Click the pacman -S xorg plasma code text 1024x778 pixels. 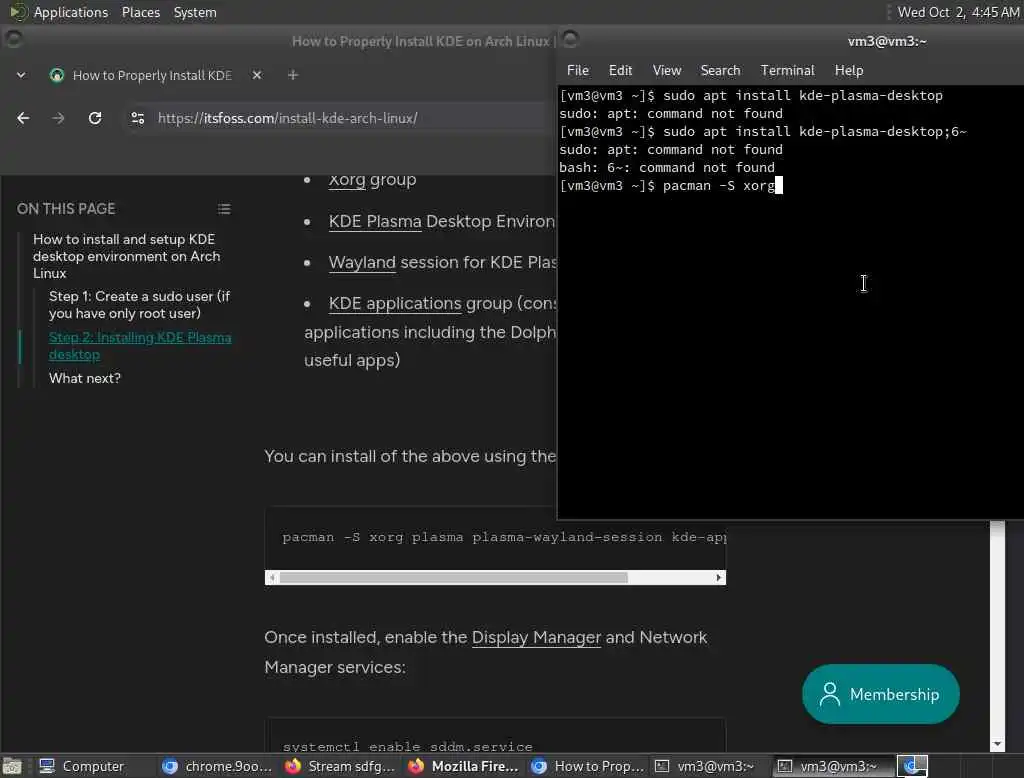coord(504,537)
